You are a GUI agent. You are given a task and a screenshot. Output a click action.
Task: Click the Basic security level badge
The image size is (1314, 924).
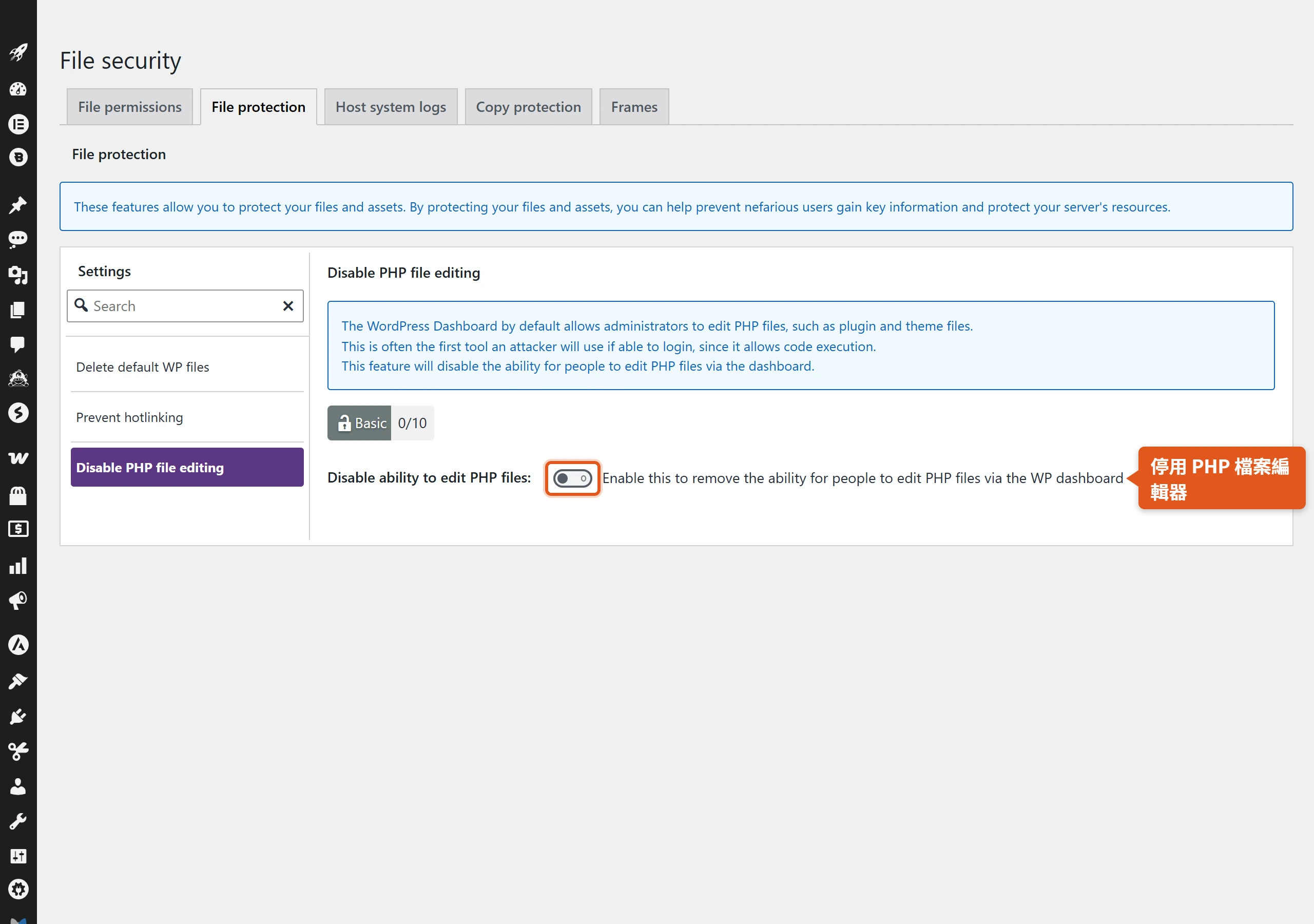pyautogui.click(x=359, y=423)
